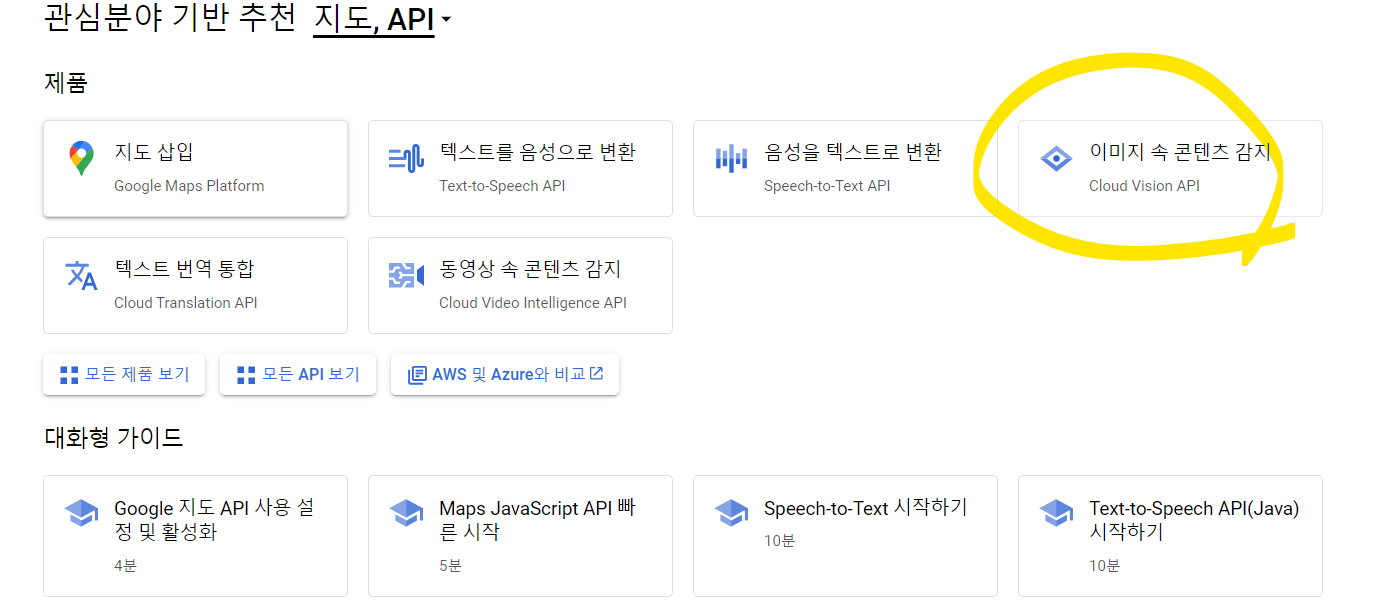Open Maps JavaScript API 빠른 시작 guide
The width and height of the screenshot is (1387, 603).
[520, 536]
